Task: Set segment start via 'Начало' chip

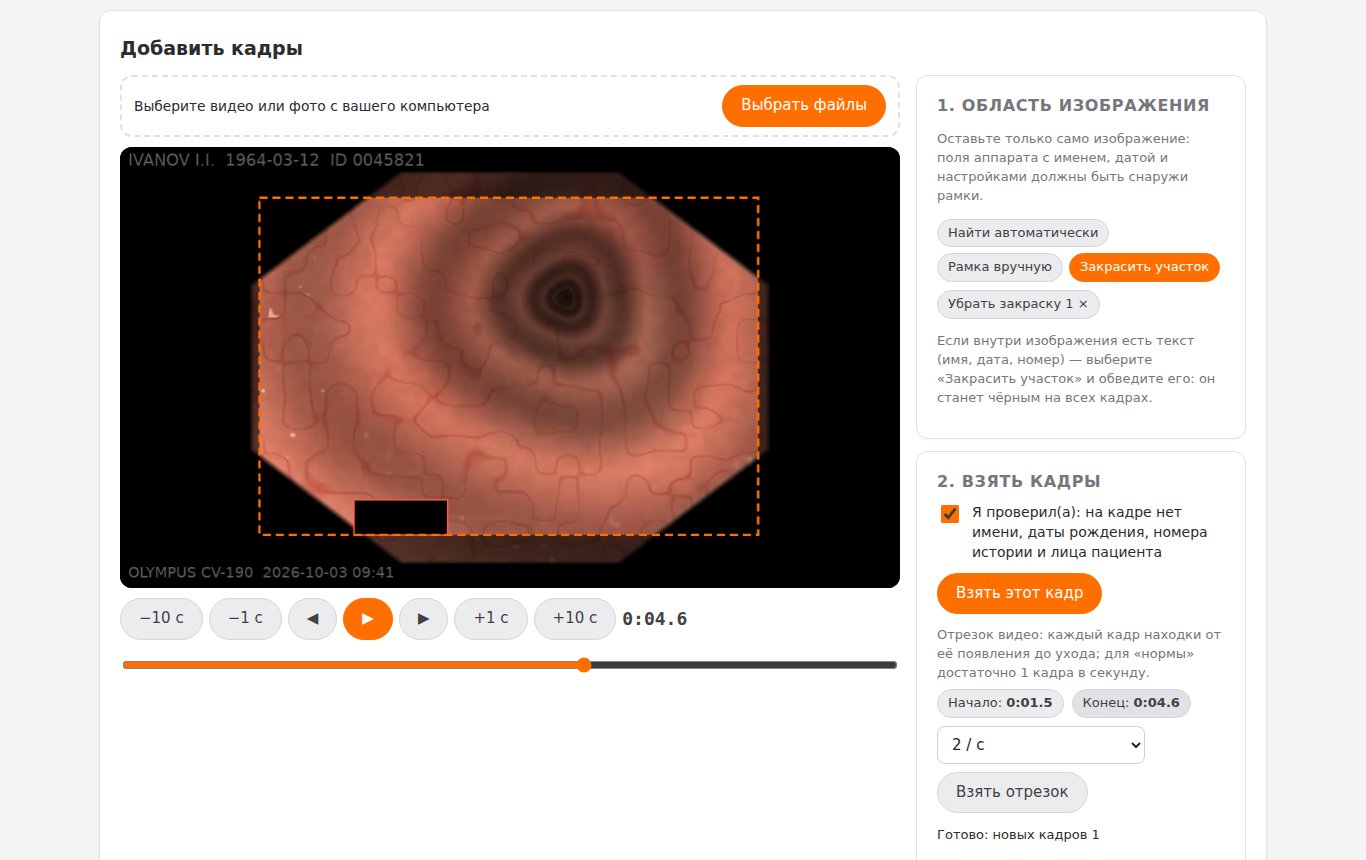Action: tap(1000, 703)
